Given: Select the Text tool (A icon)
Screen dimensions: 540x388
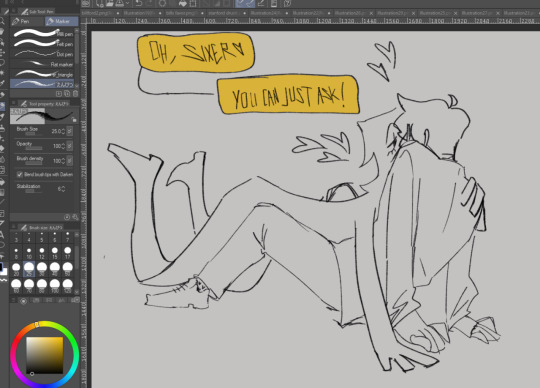Looking at the screenshot, I should (2, 235).
